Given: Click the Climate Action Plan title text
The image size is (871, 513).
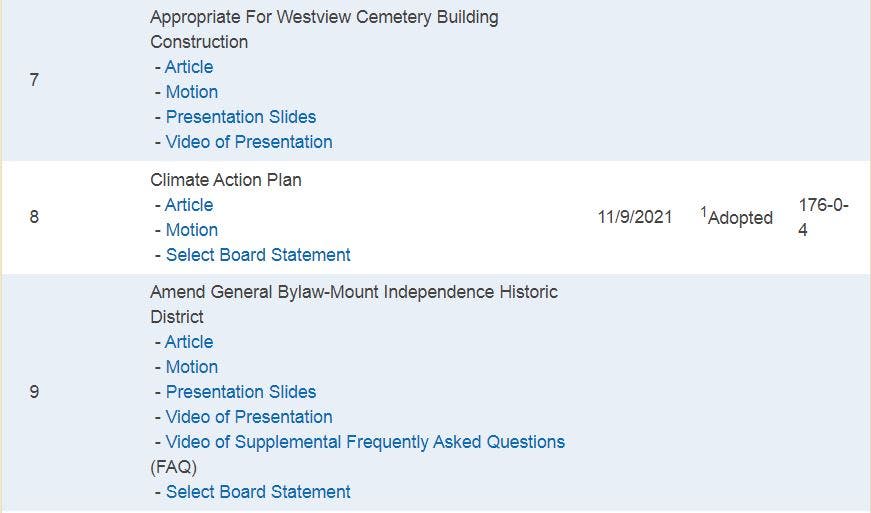Looking at the screenshot, I should pyautogui.click(x=226, y=180).
